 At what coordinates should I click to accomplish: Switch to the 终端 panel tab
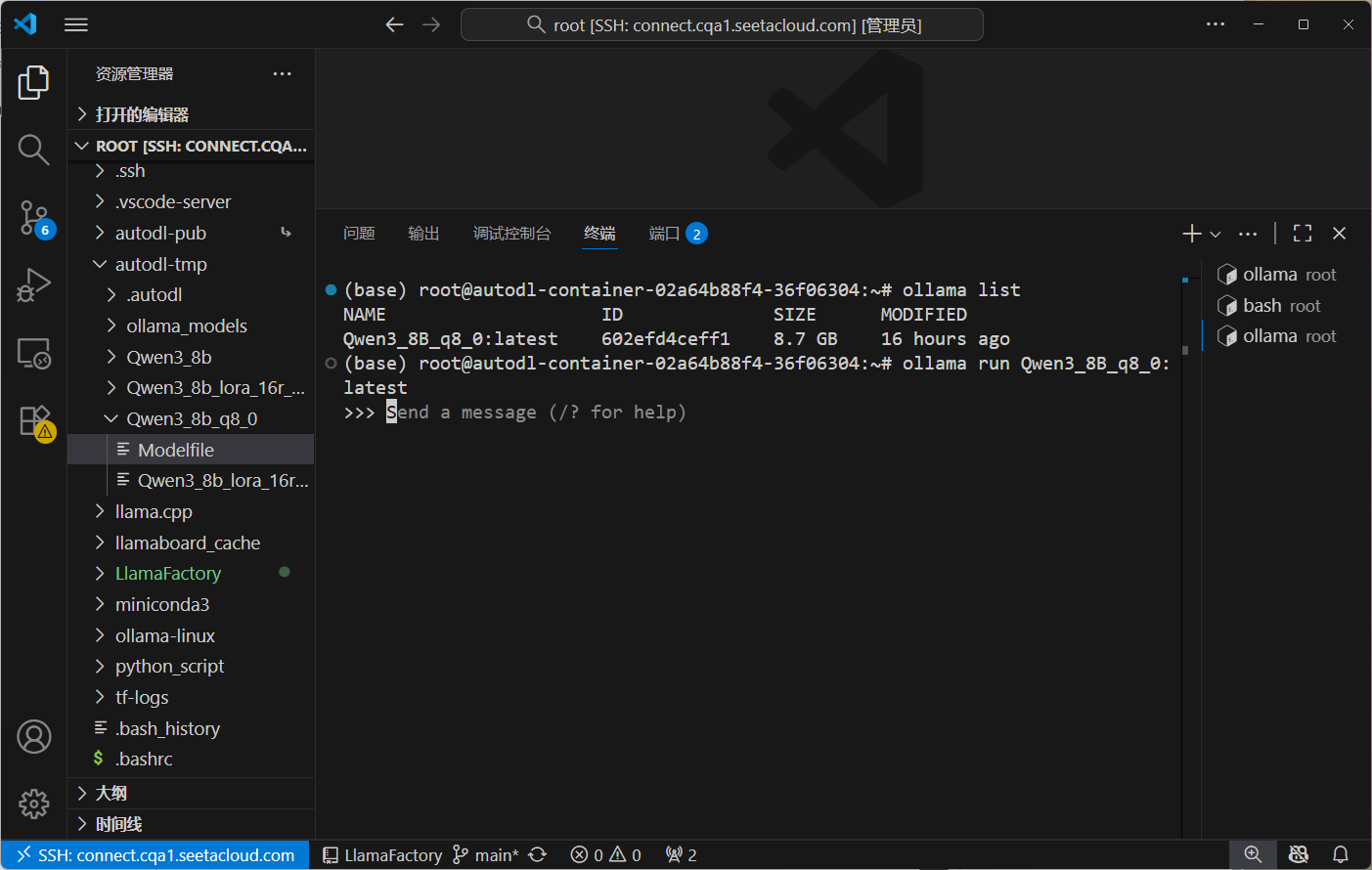pyautogui.click(x=599, y=234)
